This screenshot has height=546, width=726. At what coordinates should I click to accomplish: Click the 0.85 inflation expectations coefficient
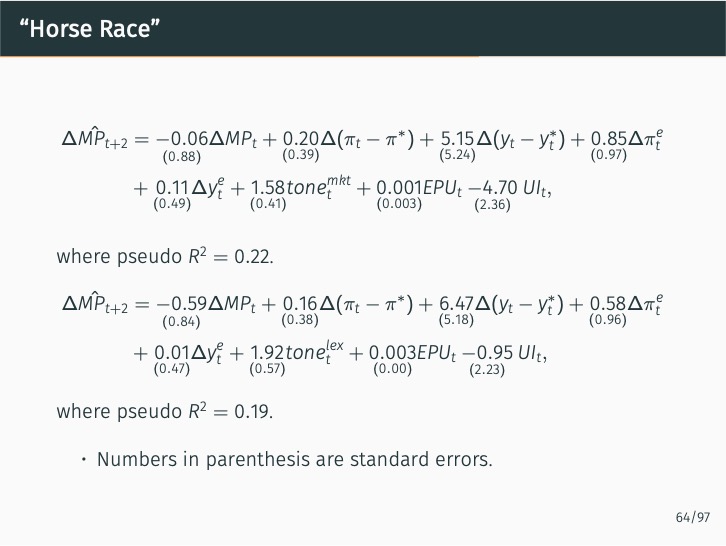(608, 138)
